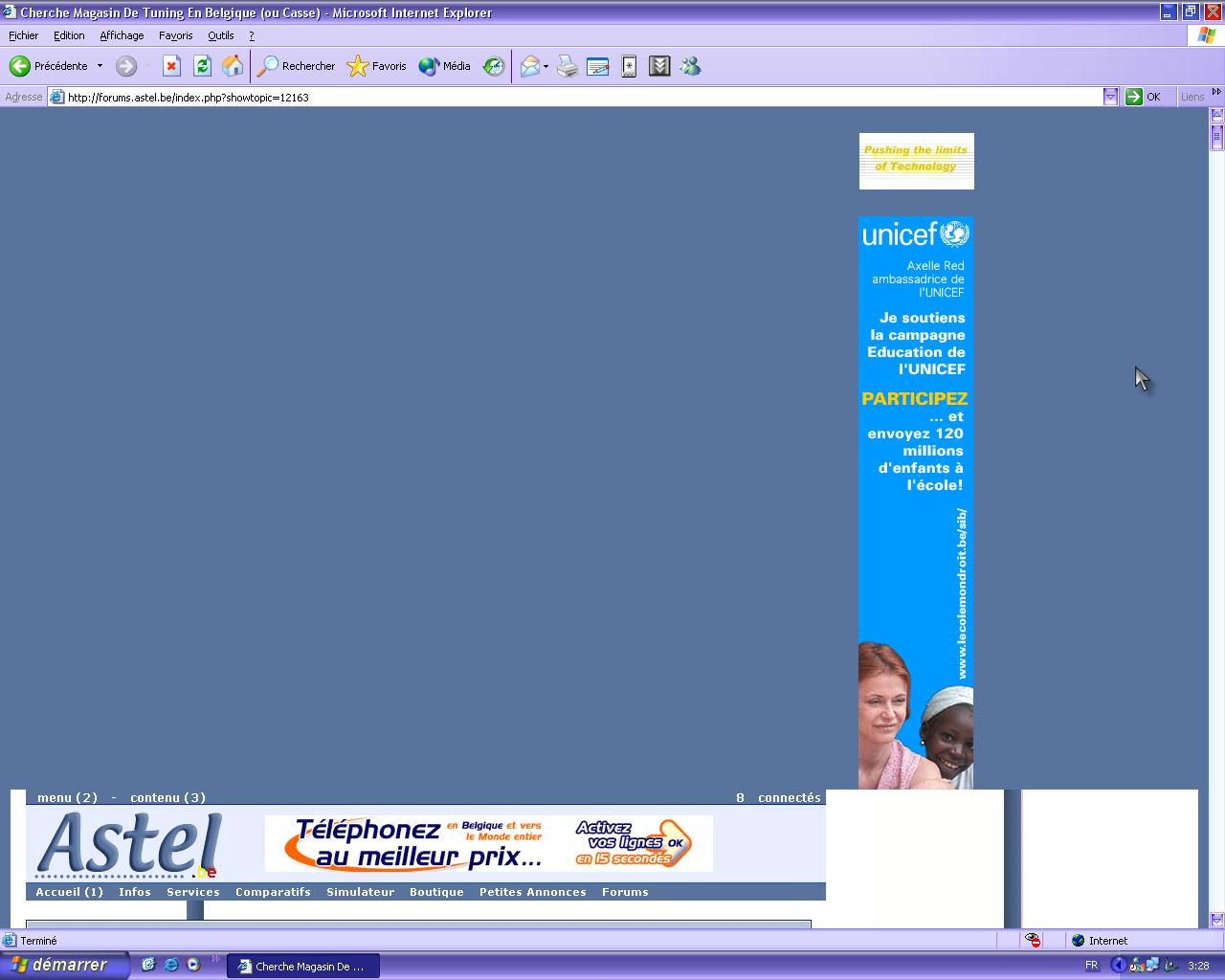Go to the Home page icon
The height and width of the screenshot is (980, 1225).
click(233, 66)
